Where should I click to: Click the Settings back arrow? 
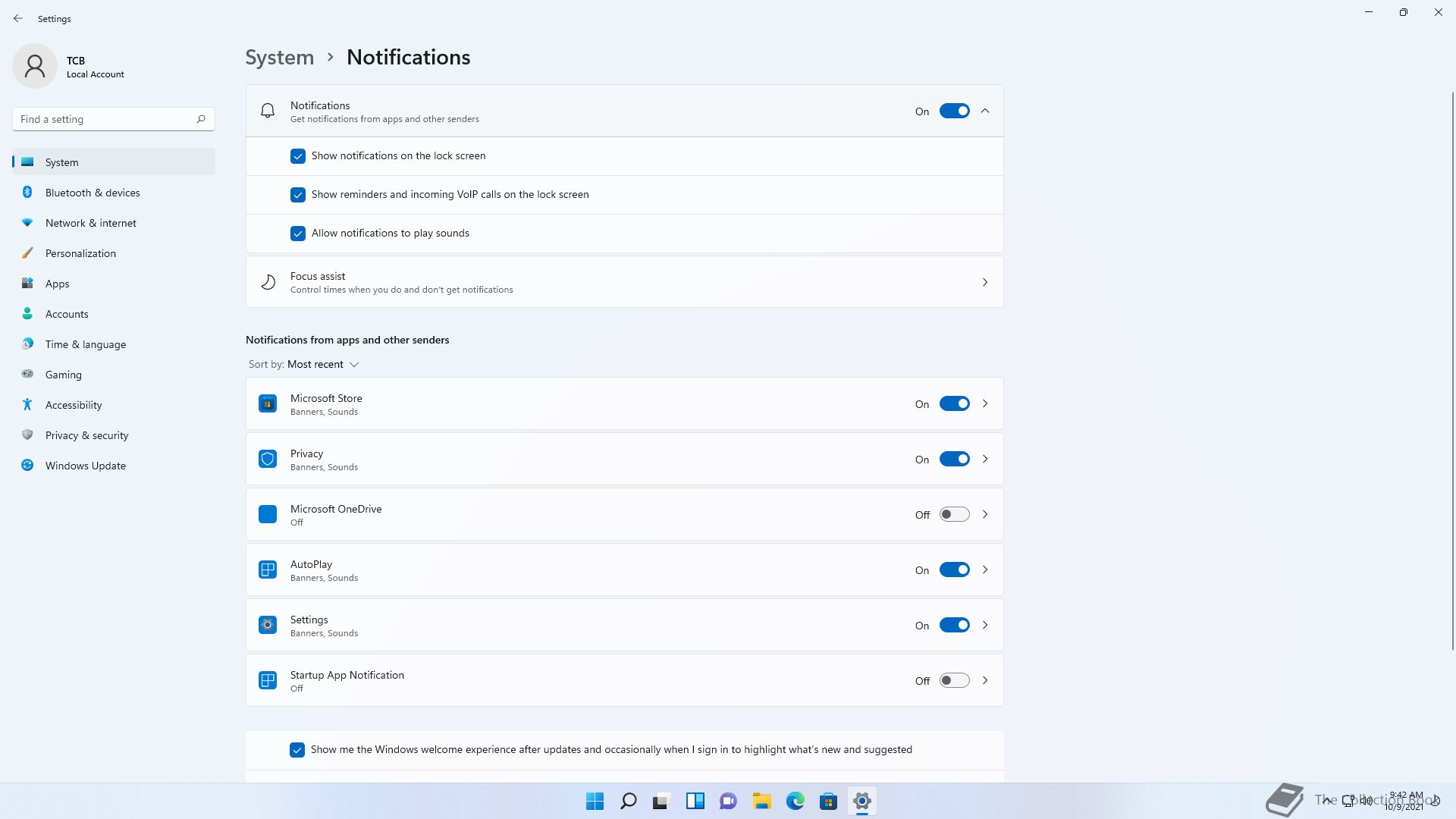pyautogui.click(x=18, y=18)
